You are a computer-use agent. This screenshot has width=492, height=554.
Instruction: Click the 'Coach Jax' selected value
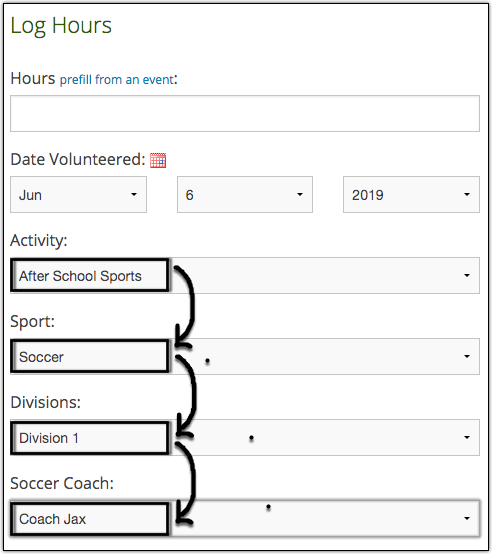pyautogui.click(x=53, y=519)
